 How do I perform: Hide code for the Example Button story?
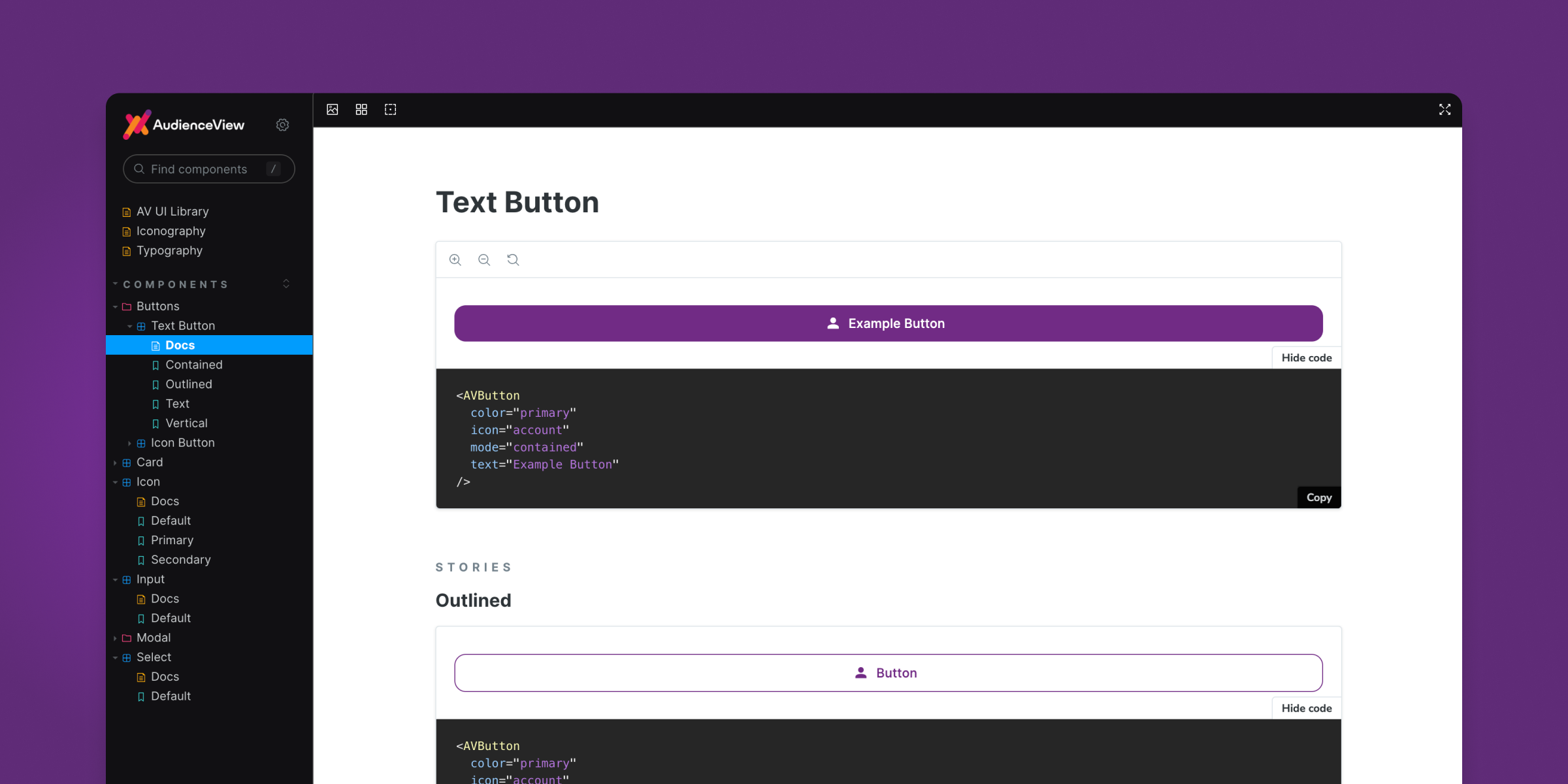point(1306,357)
